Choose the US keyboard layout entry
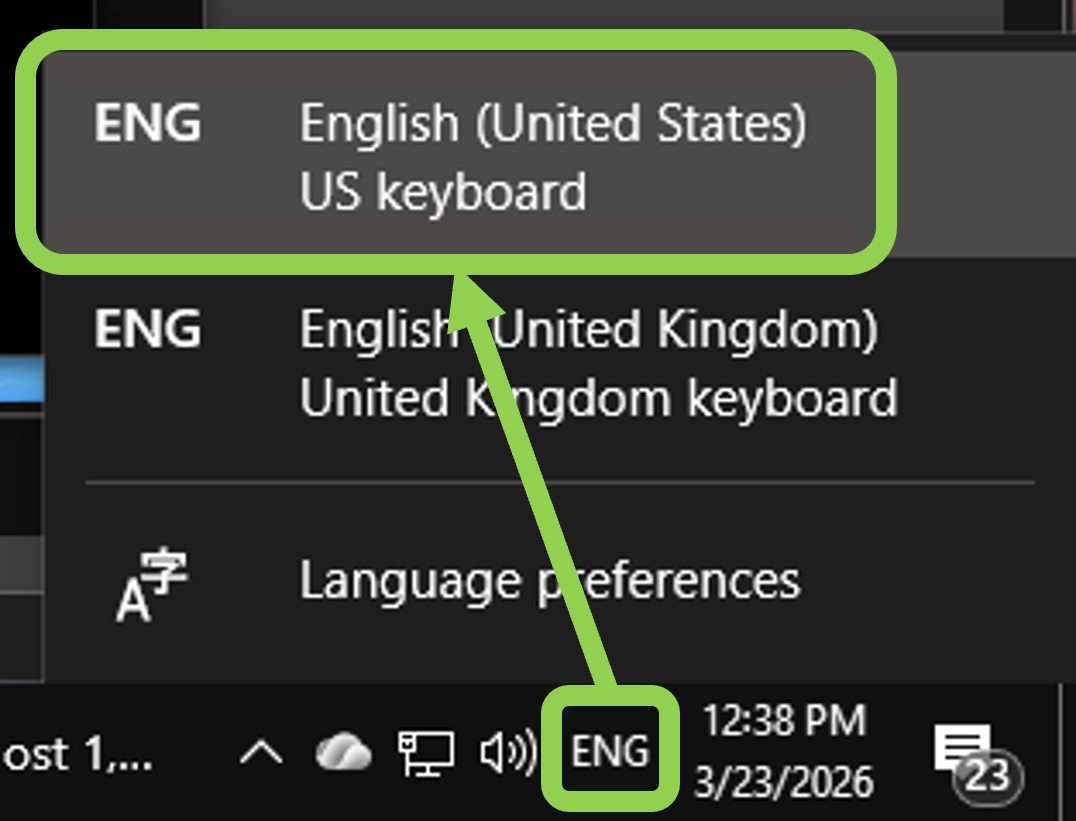 pyautogui.click(x=442, y=191)
